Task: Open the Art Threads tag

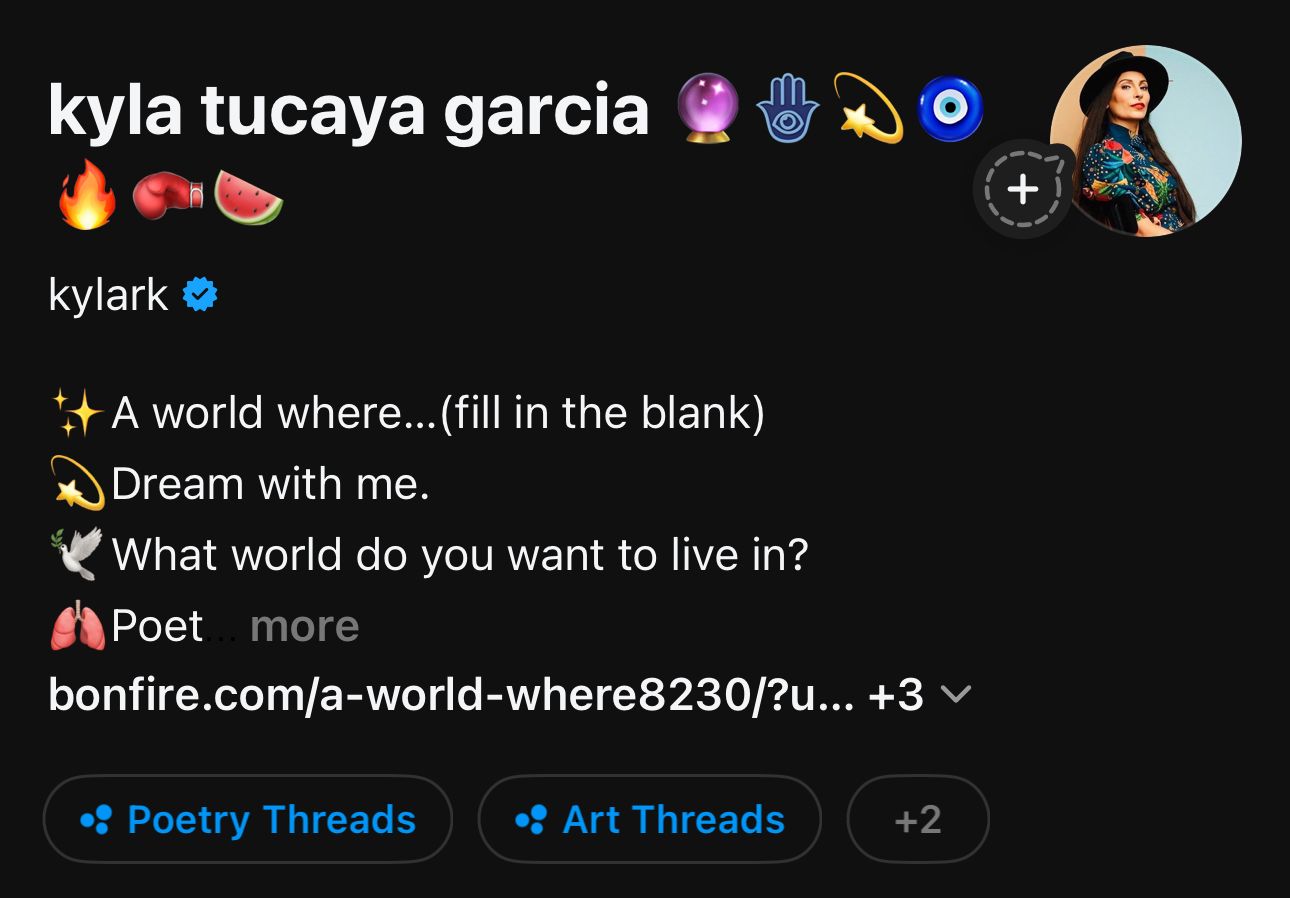Action: (x=650, y=819)
